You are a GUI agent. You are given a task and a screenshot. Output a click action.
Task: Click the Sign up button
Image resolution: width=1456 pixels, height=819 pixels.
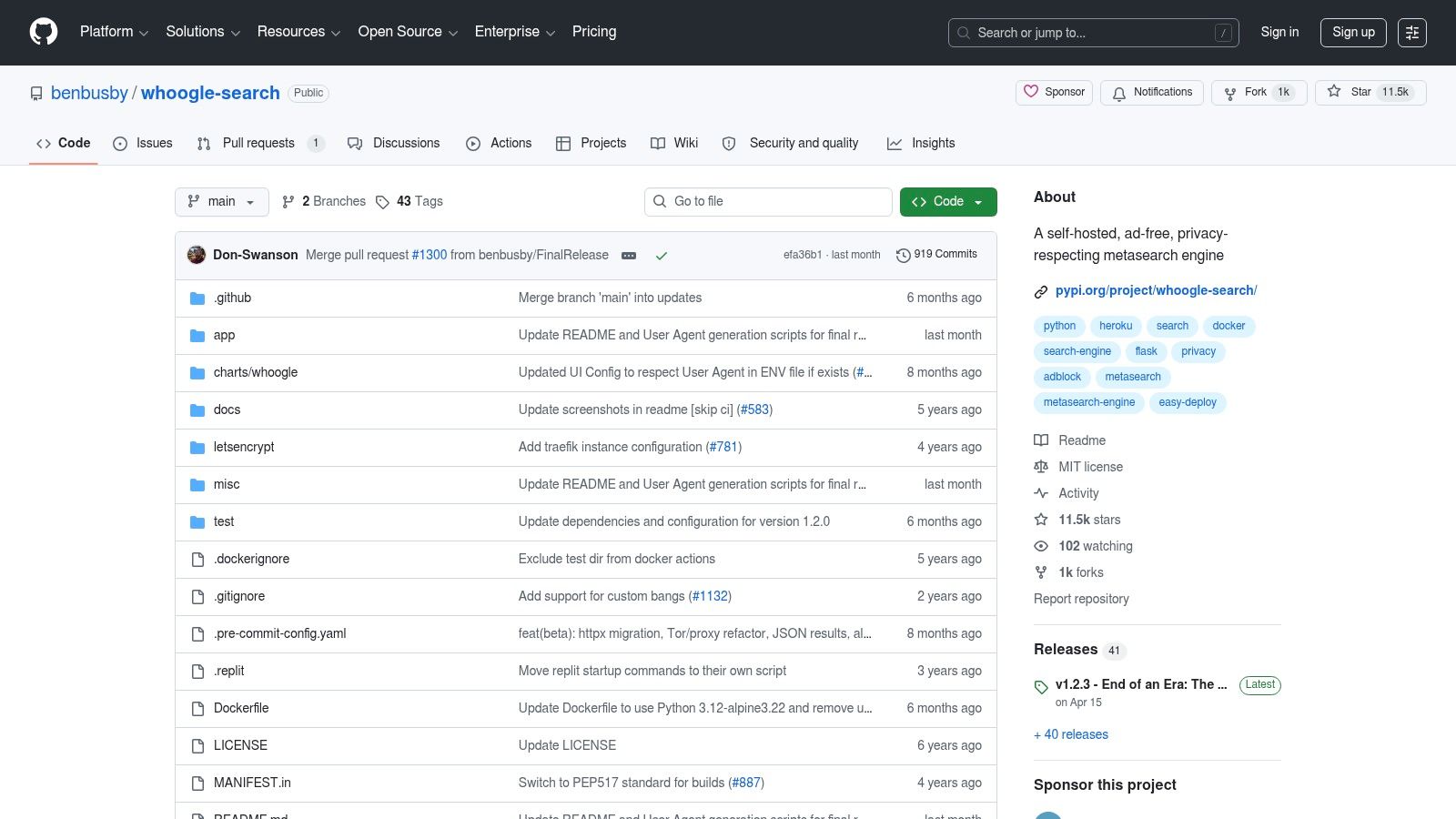1354,33
